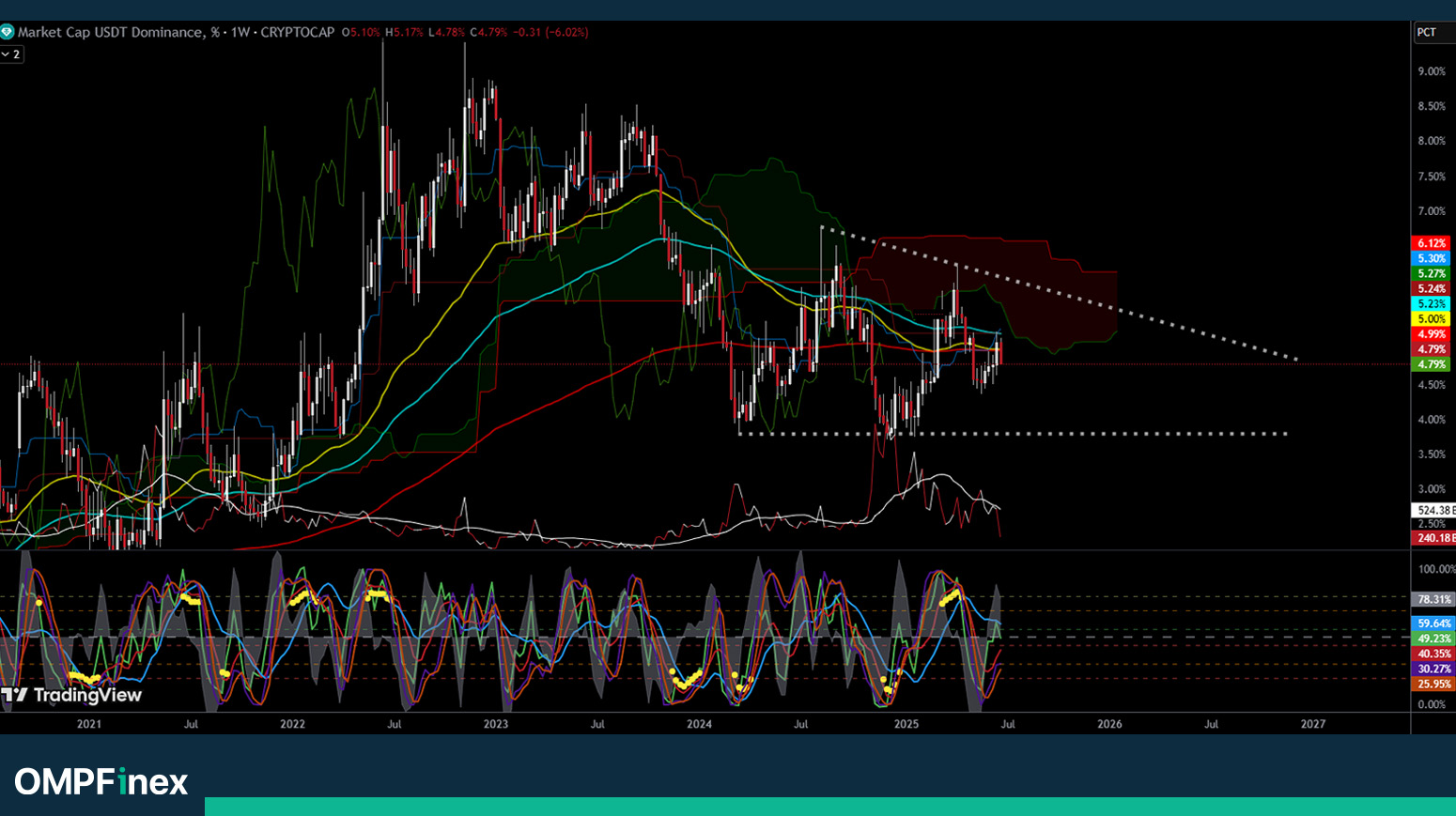Click the USDT symbol logo icon
Image resolution: width=1456 pixels, height=816 pixels.
[7, 32]
